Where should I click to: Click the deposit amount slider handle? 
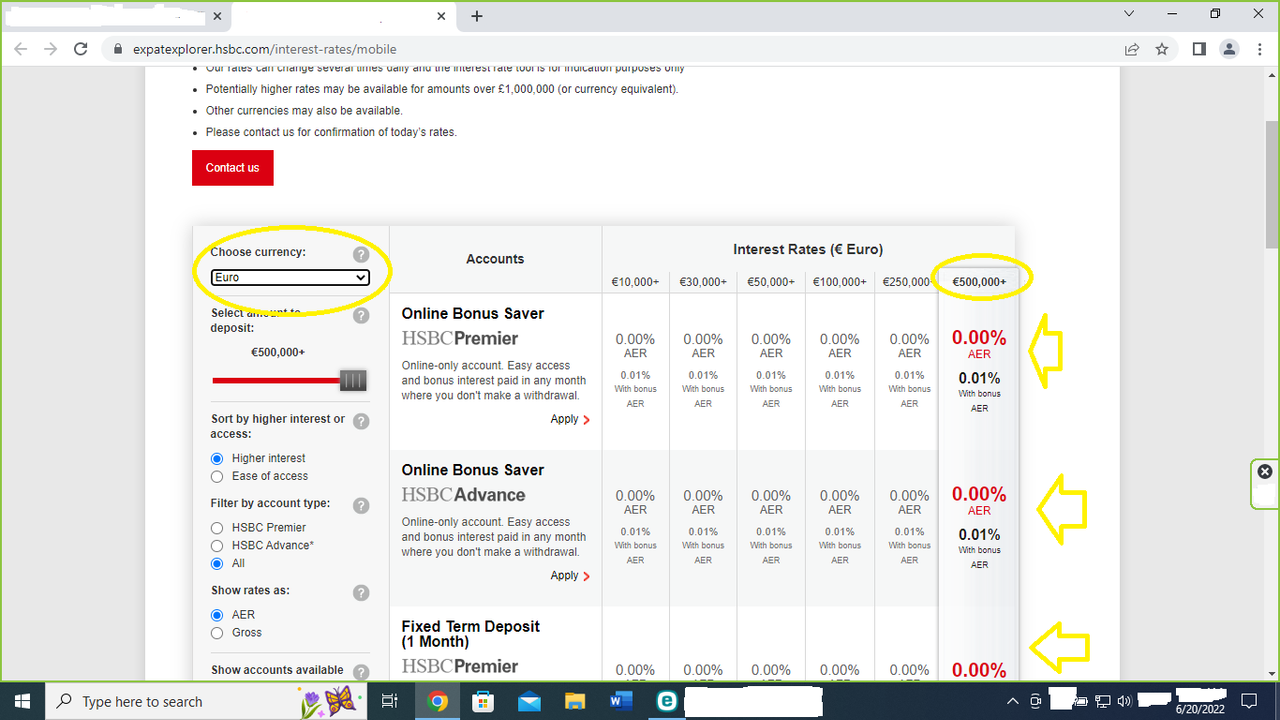coord(353,380)
